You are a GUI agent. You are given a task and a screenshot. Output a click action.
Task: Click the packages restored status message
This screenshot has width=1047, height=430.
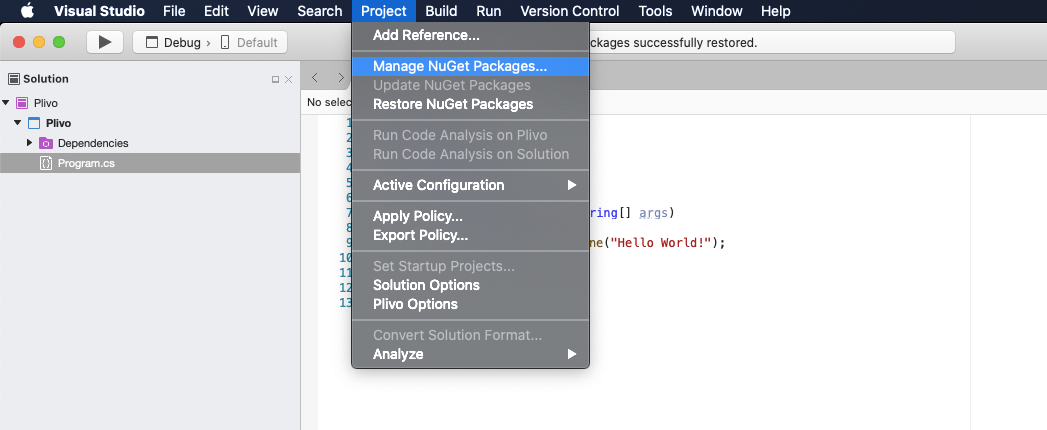[x=673, y=43]
